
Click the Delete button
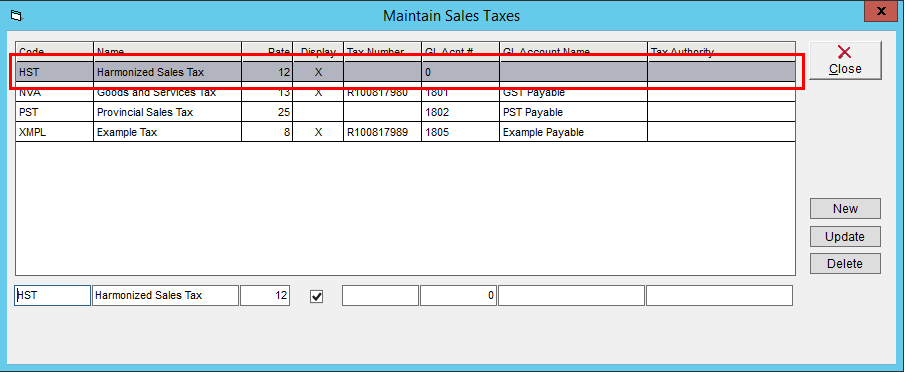coord(845,263)
